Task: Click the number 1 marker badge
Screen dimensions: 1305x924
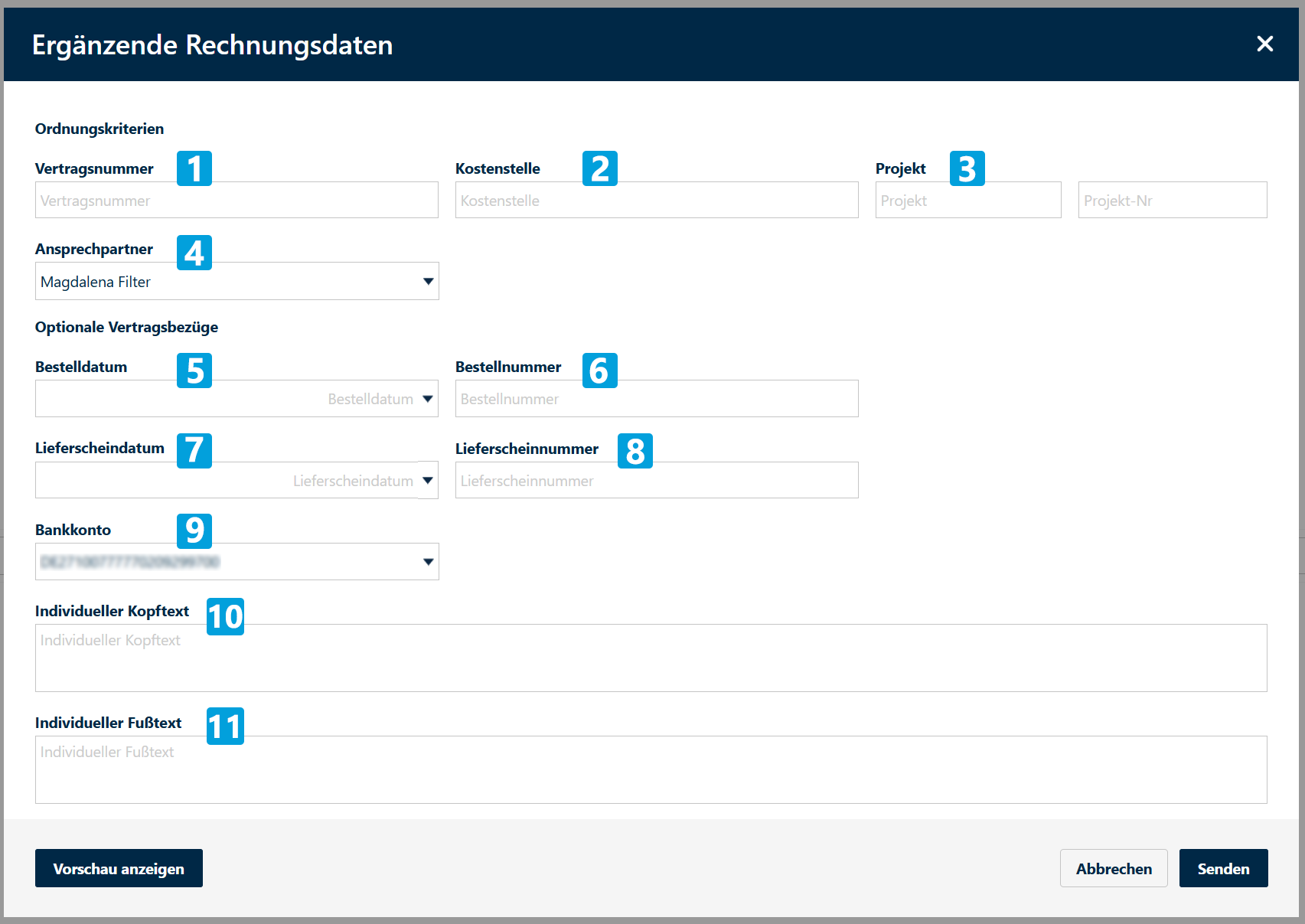Action: pyautogui.click(x=194, y=168)
